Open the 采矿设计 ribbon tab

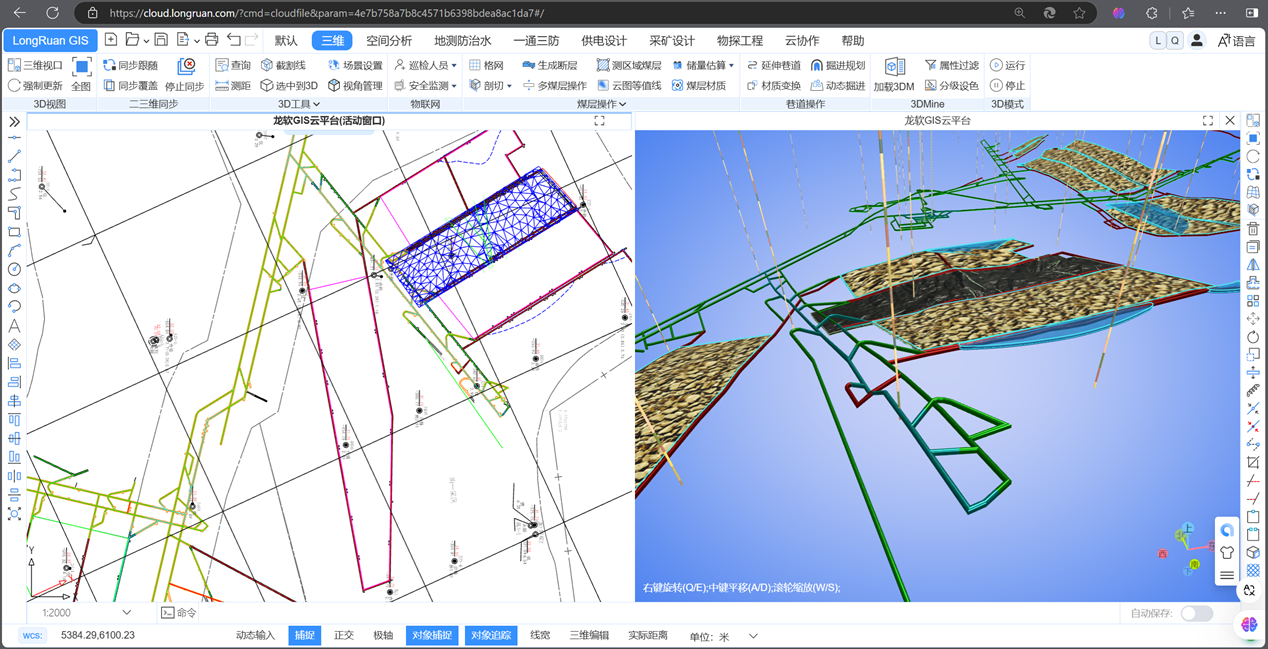pyautogui.click(x=671, y=41)
